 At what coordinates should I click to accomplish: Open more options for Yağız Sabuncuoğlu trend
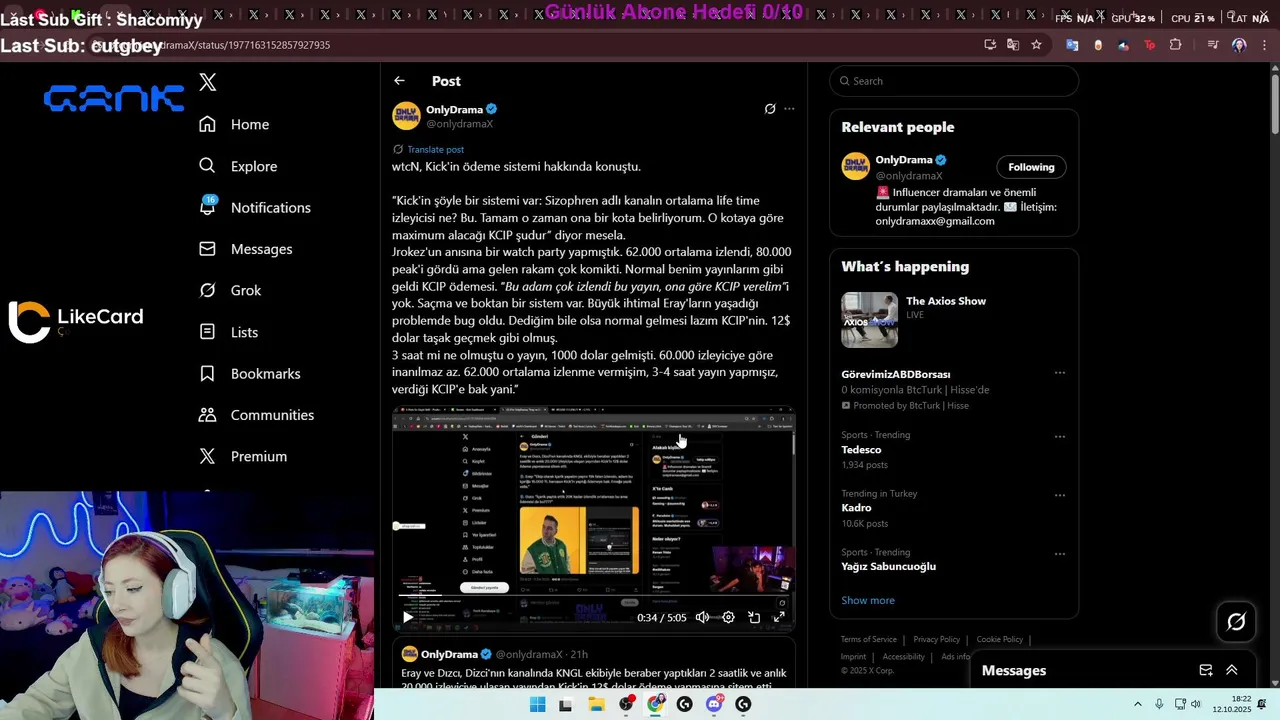coord(1060,553)
